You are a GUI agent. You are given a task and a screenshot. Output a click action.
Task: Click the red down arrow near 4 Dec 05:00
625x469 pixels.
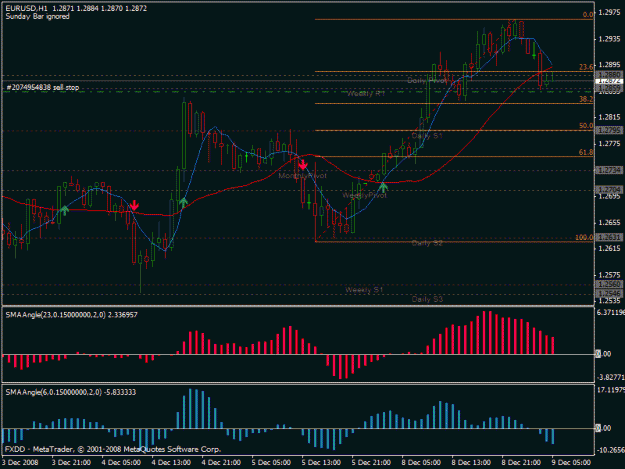pos(134,205)
